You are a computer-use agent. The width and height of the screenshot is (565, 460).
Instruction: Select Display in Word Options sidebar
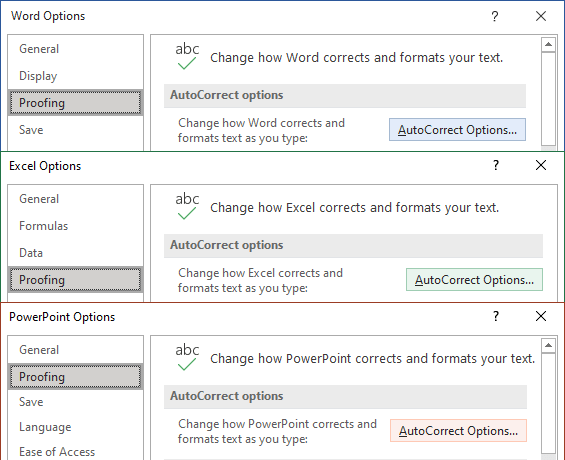click(75, 76)
